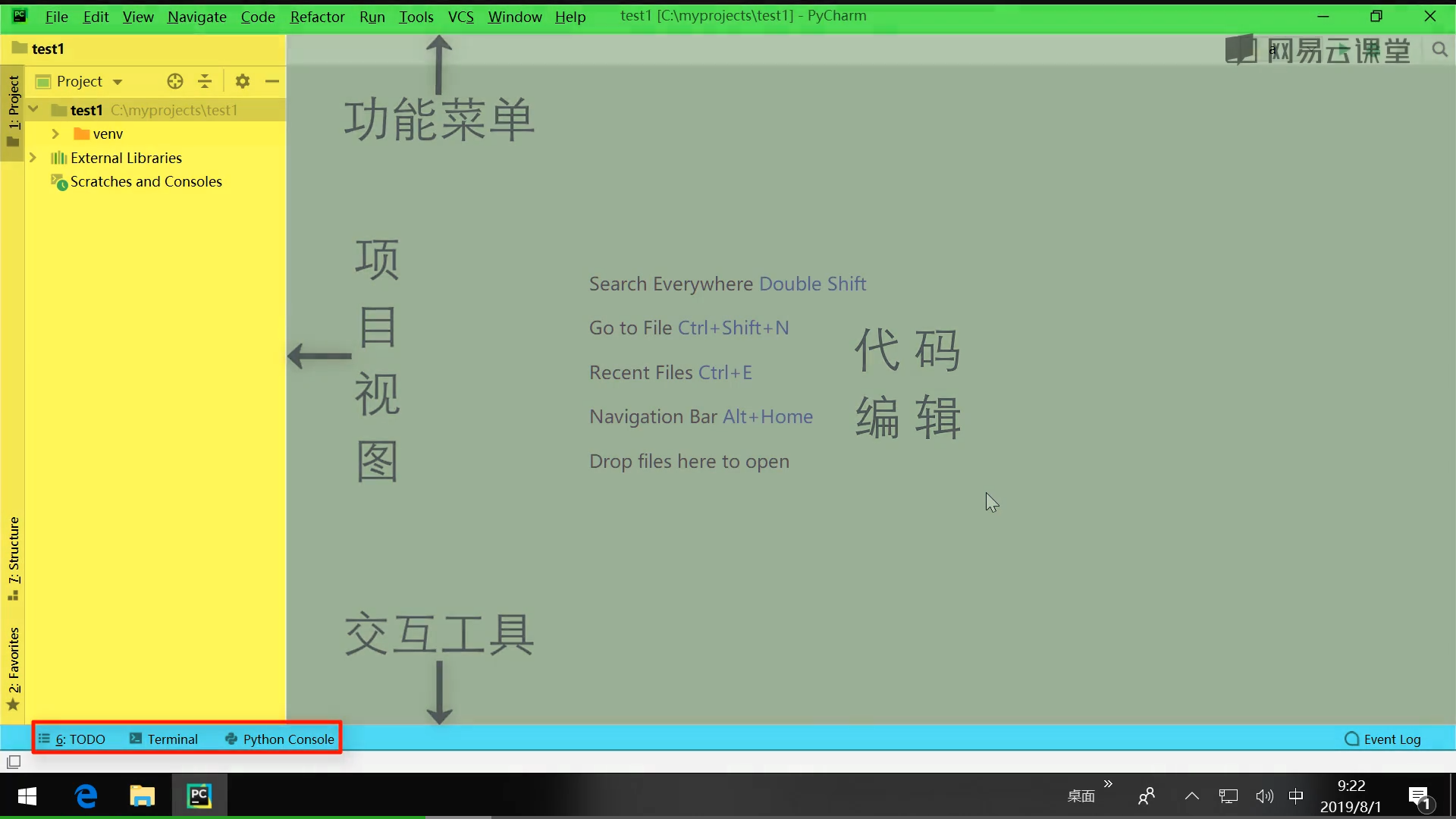This screenshot has height=819, width=1456.
Task: Click the collapse all icon in Project panel
Action: (x=205, y=81)
